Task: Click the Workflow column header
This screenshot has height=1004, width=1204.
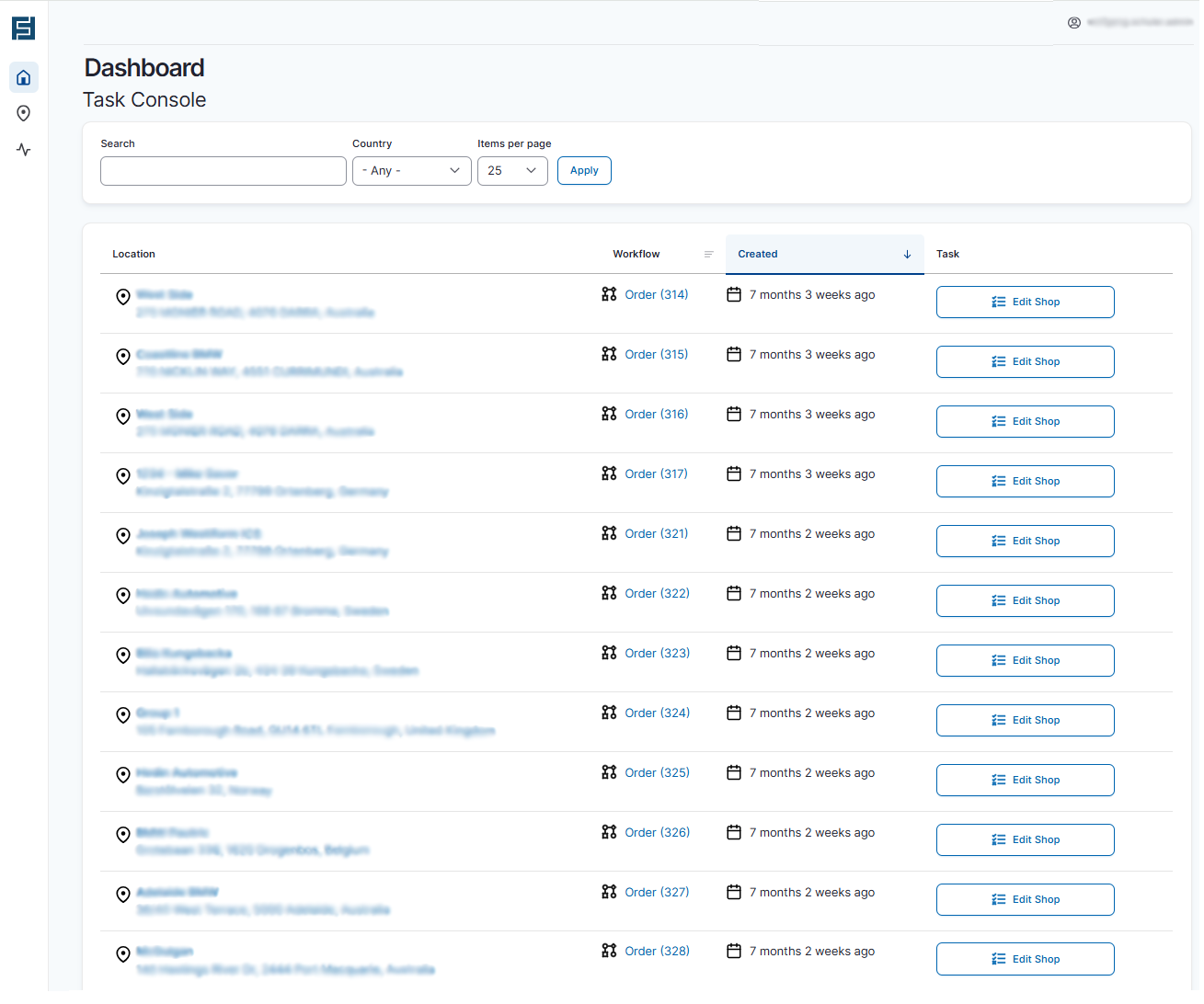Action: [636, 254]
